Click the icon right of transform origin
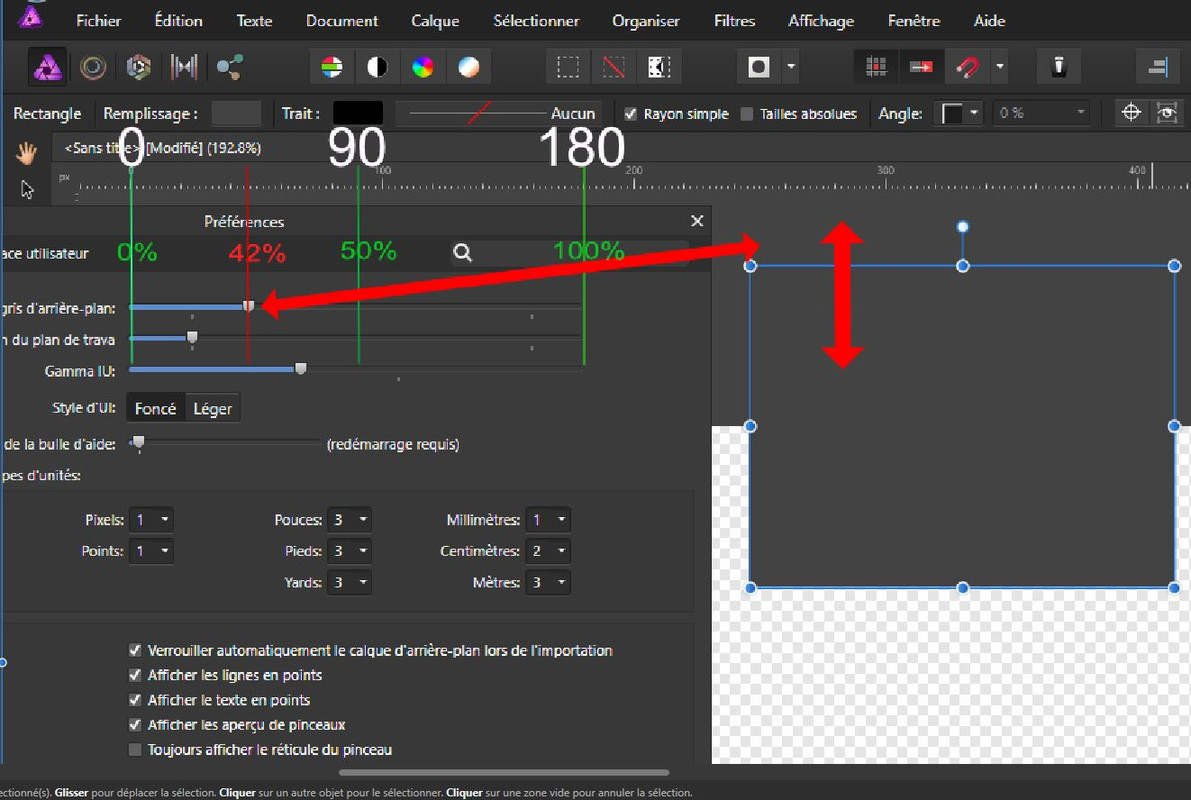 click(x=1167, y=112)
